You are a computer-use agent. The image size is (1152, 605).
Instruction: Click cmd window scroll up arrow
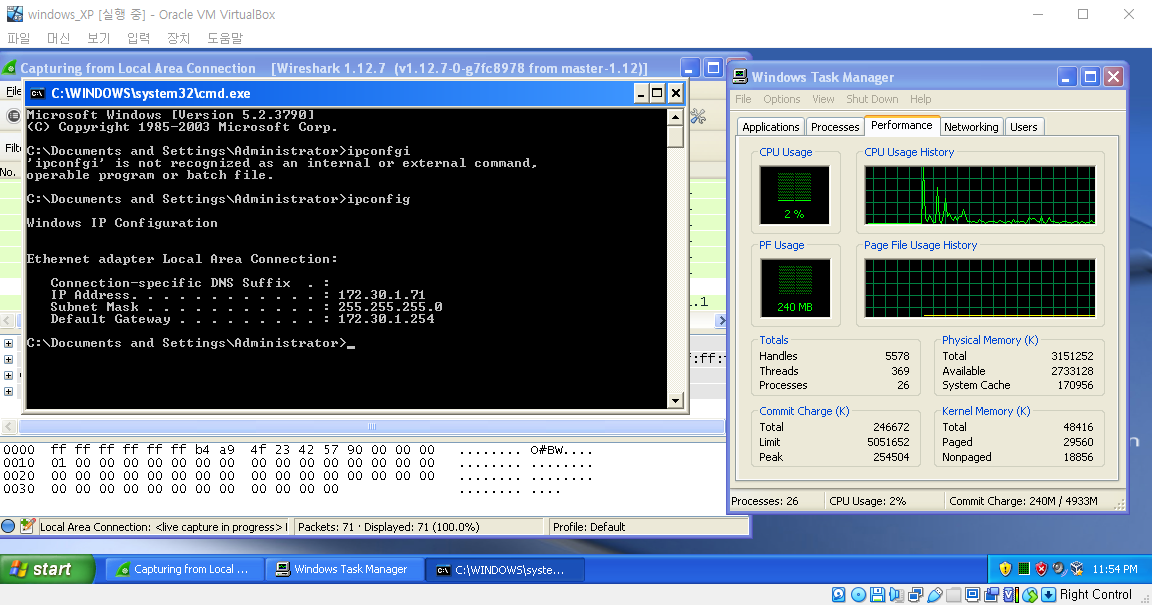675,117
